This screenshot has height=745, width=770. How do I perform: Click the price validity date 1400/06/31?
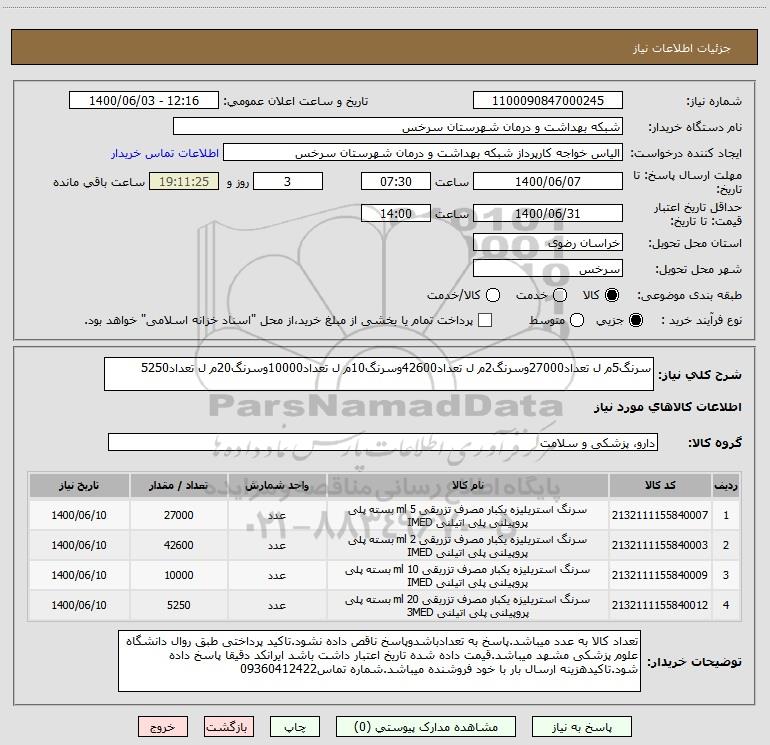(x=548, y=213)
